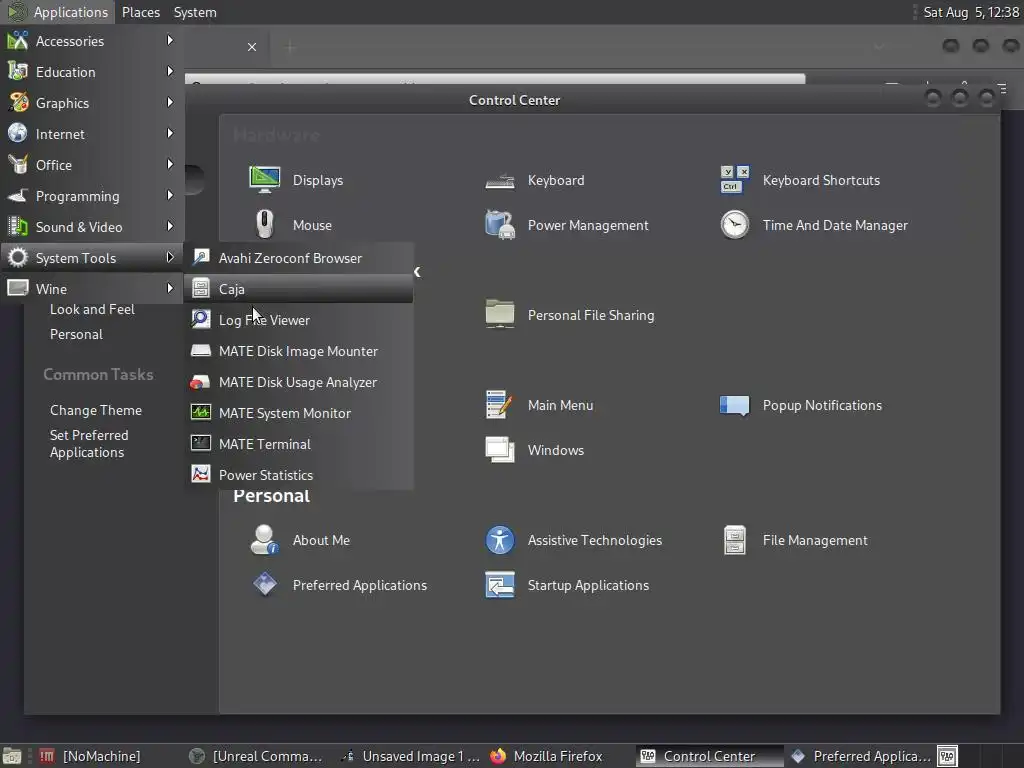1024x768 pixels.
Task: Expand the Programming submenu
Action: [x=92, y=196]
